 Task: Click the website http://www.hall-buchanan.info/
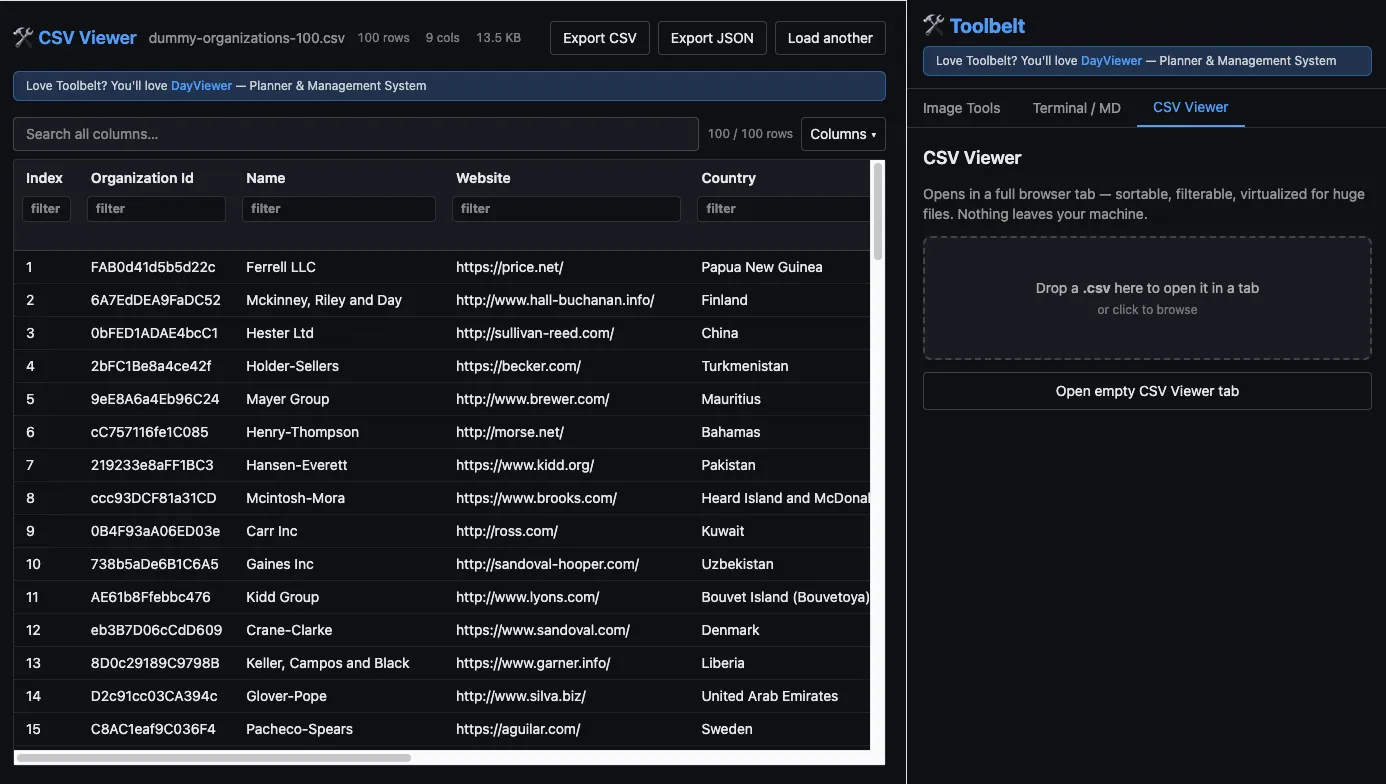click(x=555, y=300)
